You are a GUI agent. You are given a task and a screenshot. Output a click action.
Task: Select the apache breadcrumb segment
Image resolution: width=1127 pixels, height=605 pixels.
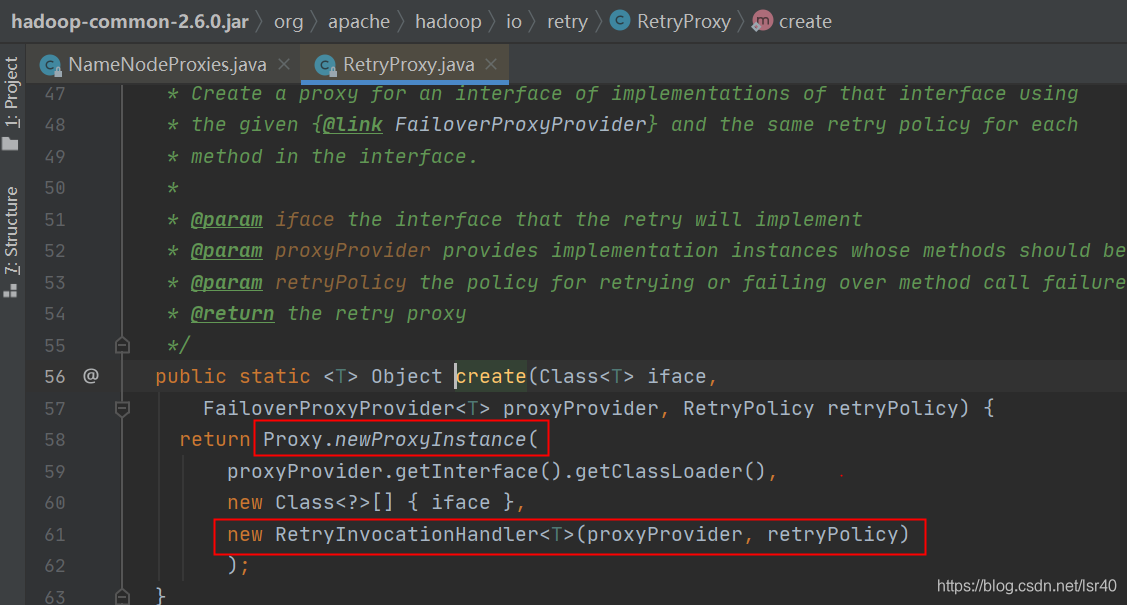tap(359, 22)
